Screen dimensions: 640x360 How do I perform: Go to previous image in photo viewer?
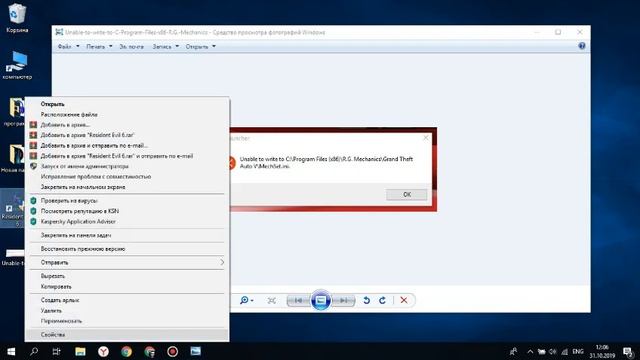pos(298,301)
